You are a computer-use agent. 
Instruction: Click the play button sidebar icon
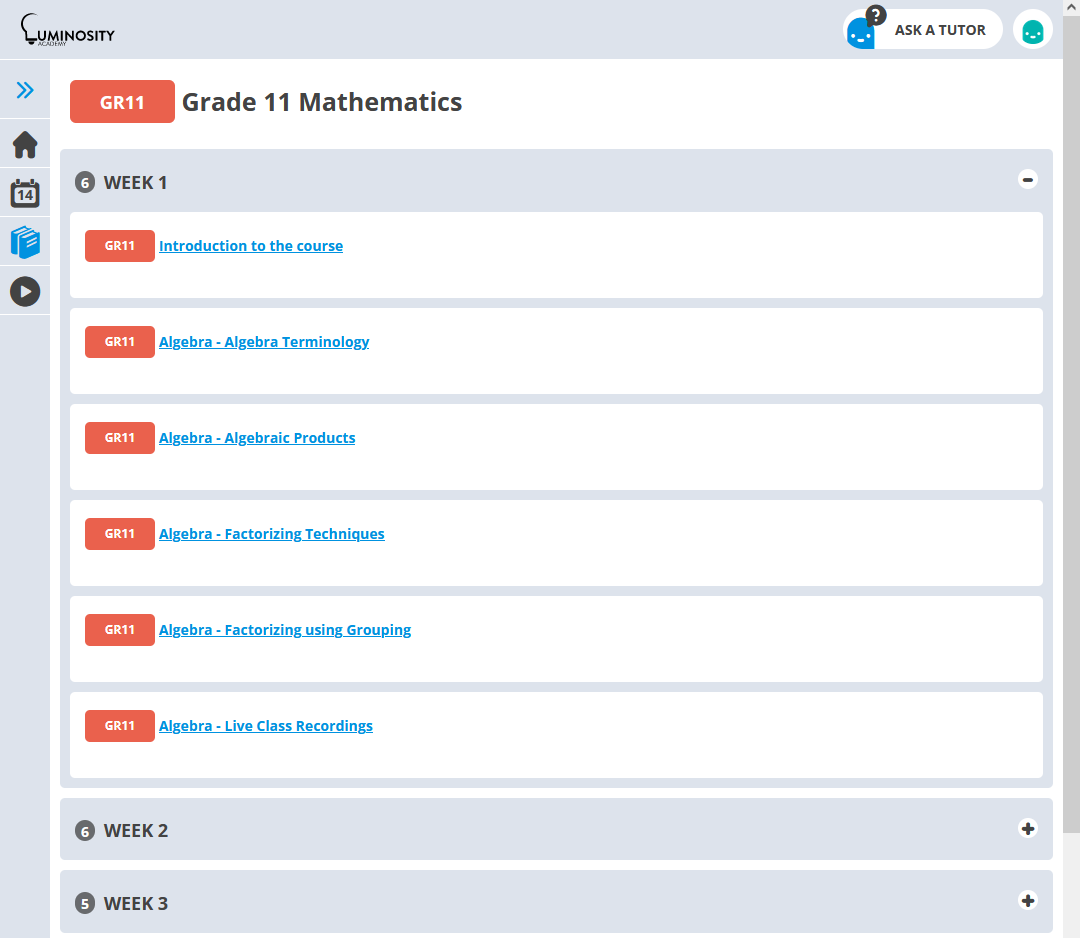click(x=25, y=291)
